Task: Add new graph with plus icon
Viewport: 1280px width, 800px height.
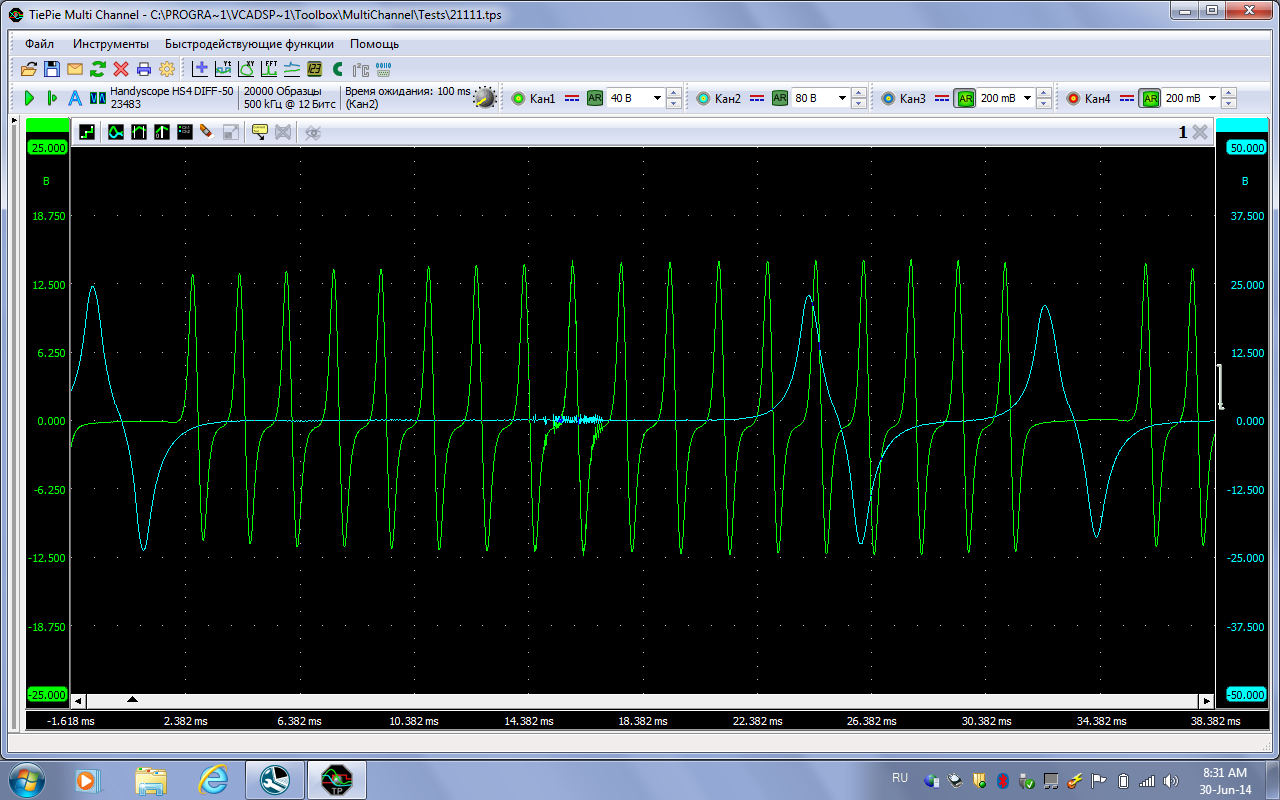Action: click(201, 69)
